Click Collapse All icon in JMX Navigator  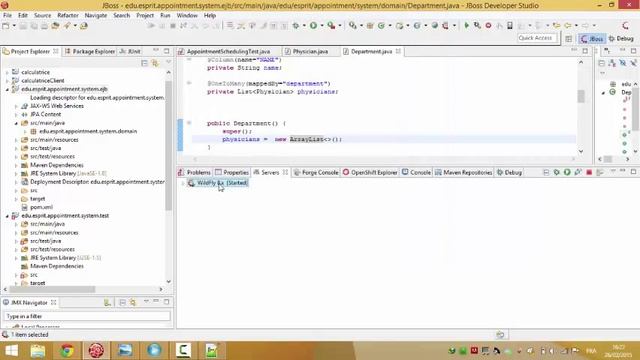coord(122,302)
